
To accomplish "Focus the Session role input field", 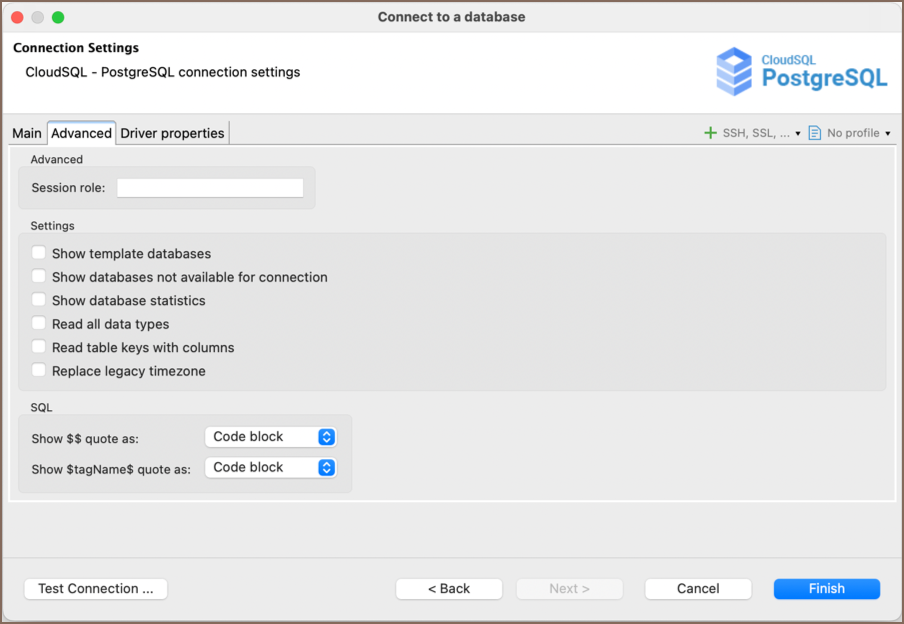I will (210, 188).
